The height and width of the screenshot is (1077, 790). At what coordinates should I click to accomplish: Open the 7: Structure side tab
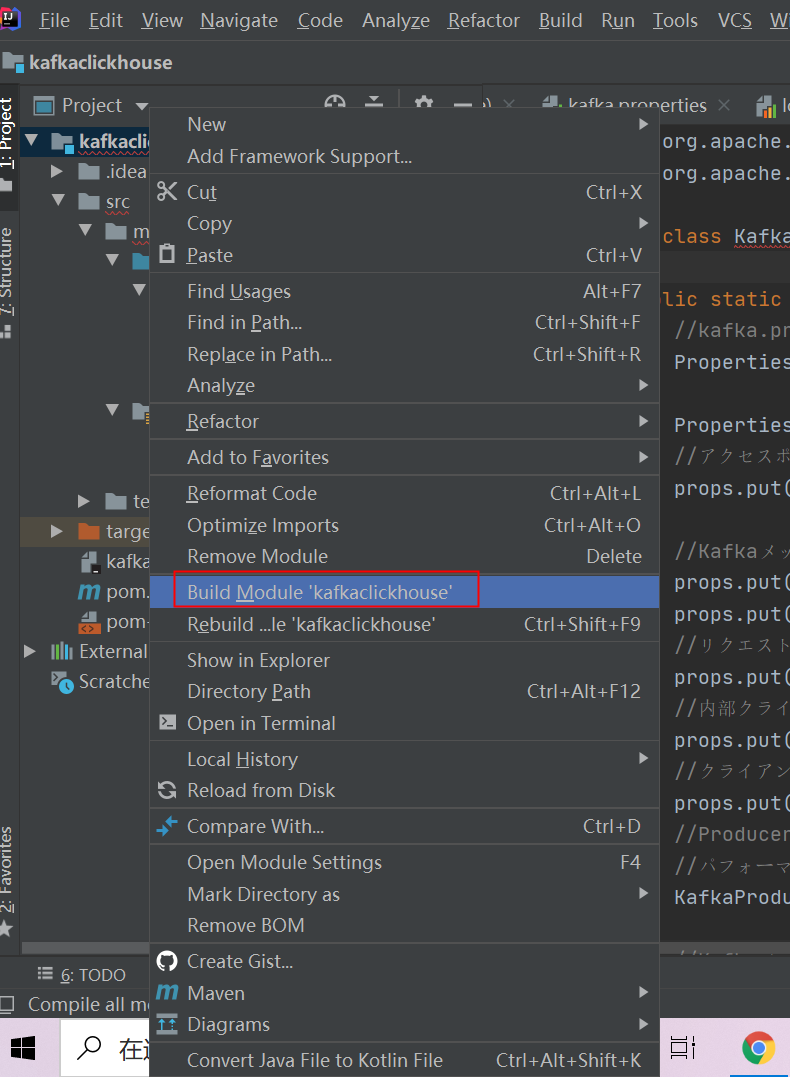(x=7, y=282)
